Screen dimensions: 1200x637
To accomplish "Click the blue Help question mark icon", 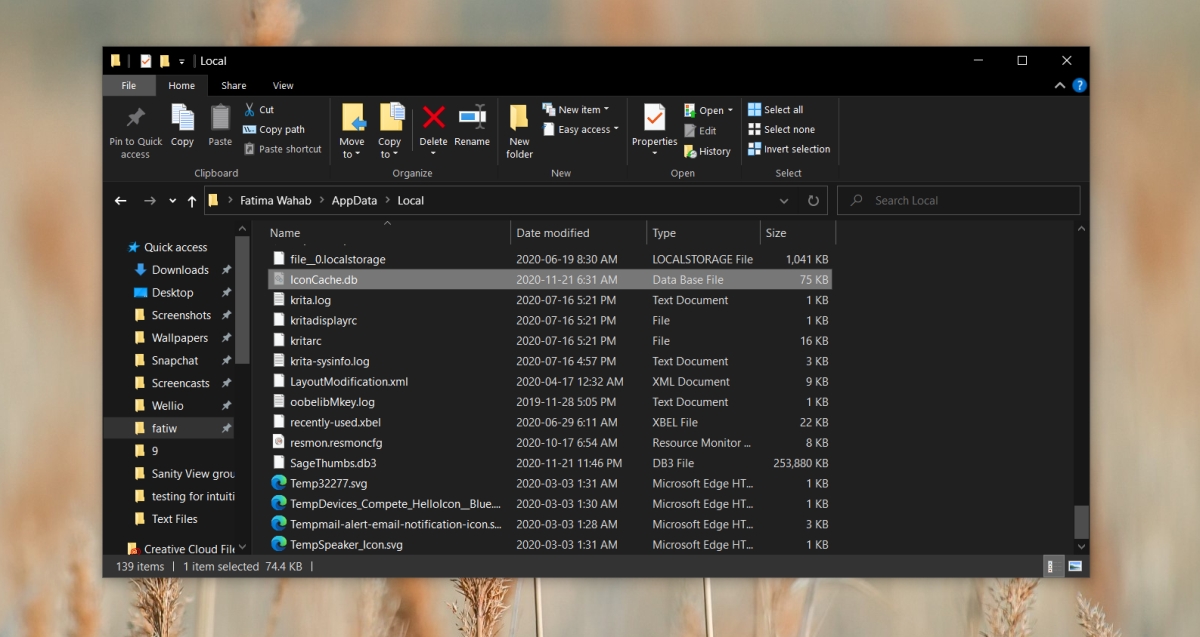I will tap(1079, 86).
